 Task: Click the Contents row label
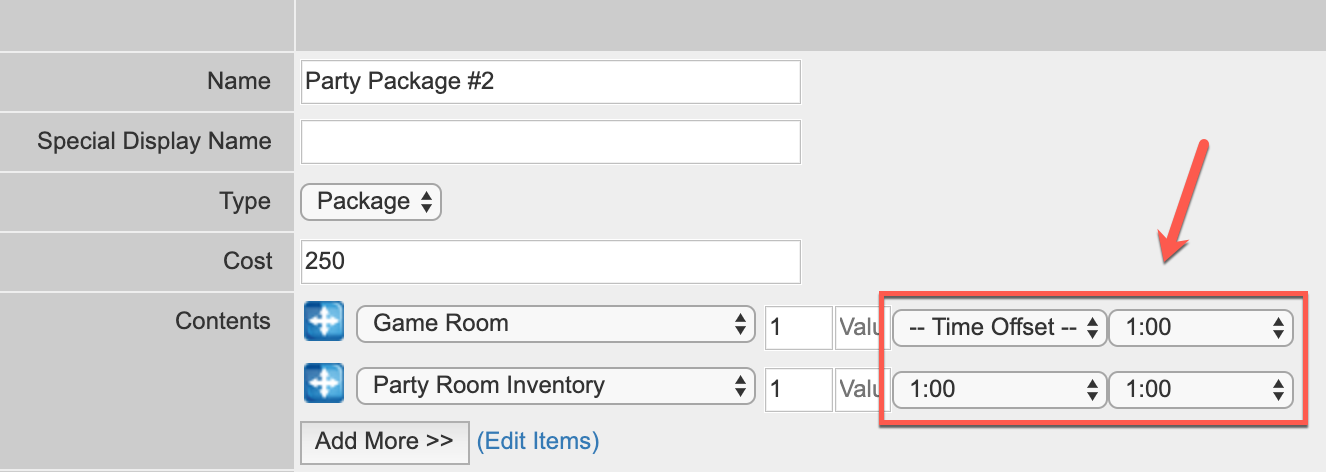[x=223, y=321]
